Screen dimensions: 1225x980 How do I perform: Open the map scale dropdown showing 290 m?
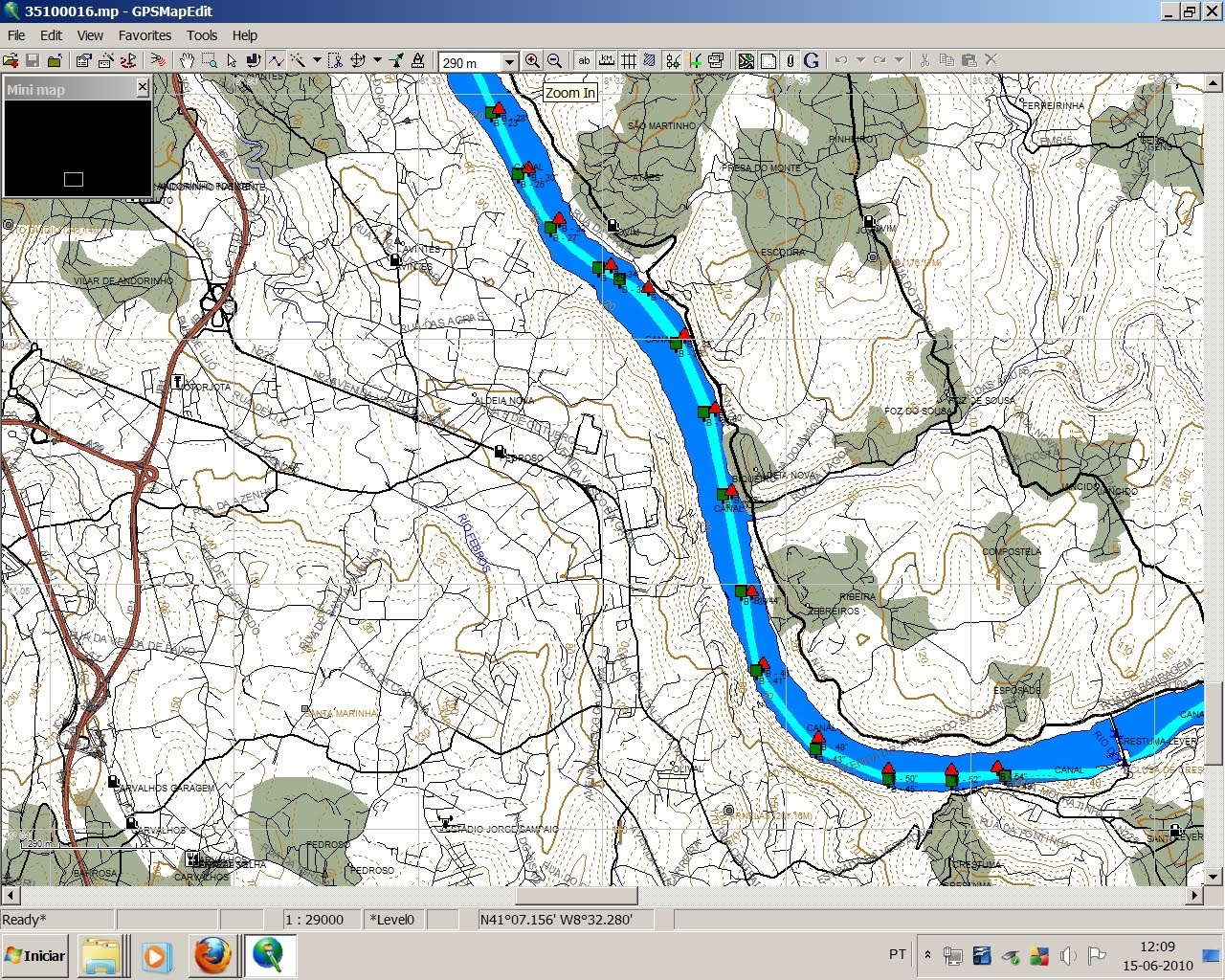tap(511, 61)
